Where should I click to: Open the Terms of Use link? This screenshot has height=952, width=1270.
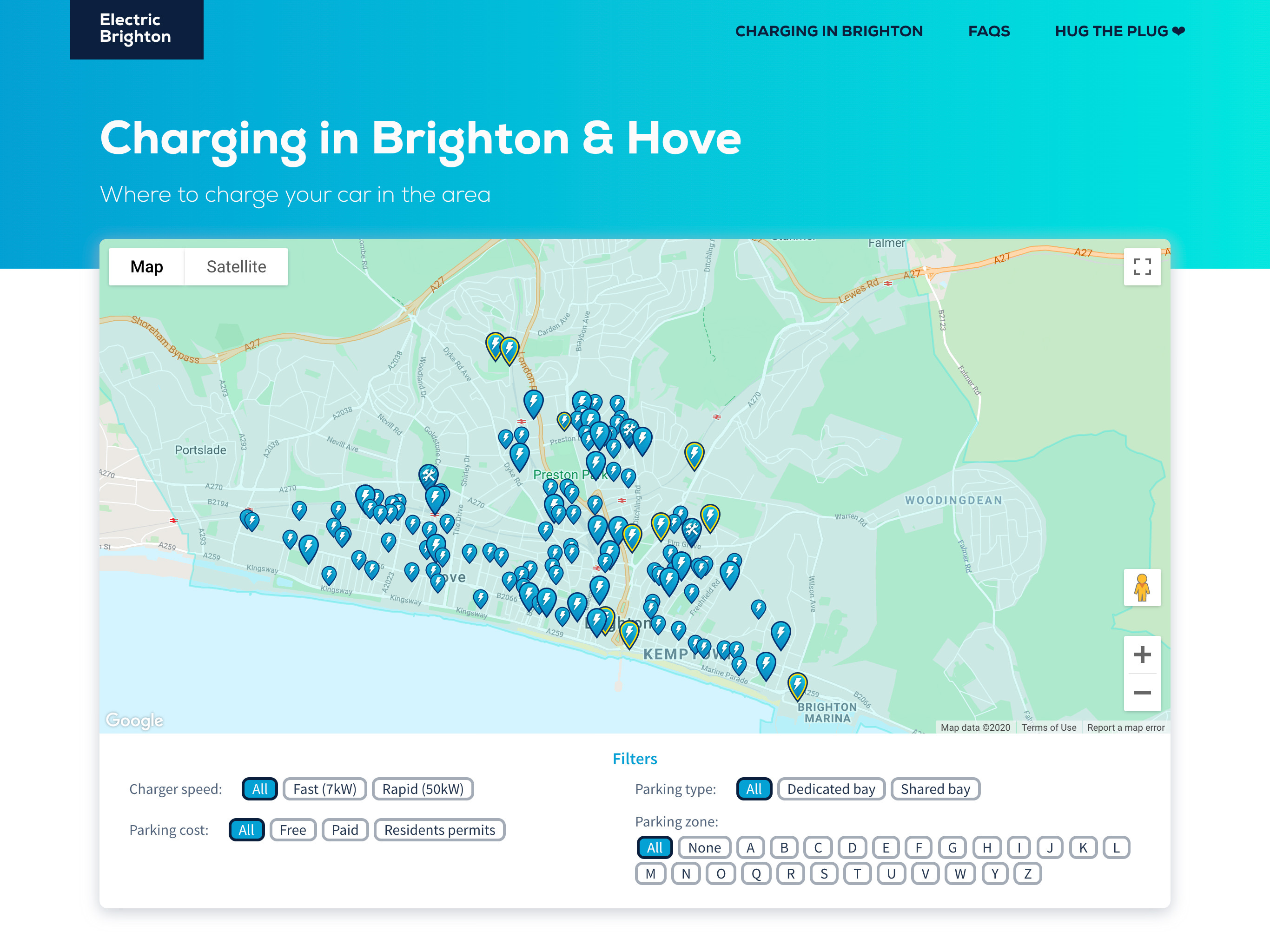1049,727
